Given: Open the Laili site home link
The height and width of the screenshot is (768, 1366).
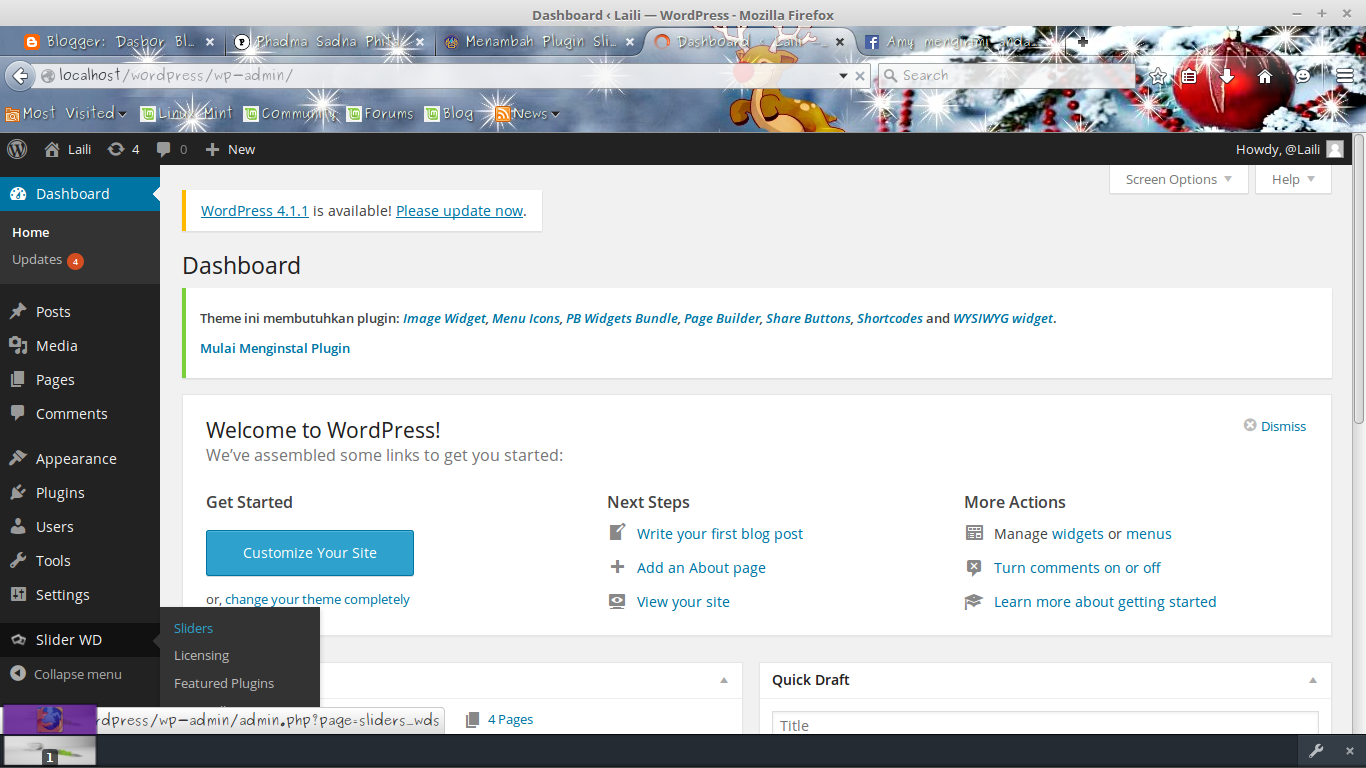Looking at the screenshot, I should [68, 149].
